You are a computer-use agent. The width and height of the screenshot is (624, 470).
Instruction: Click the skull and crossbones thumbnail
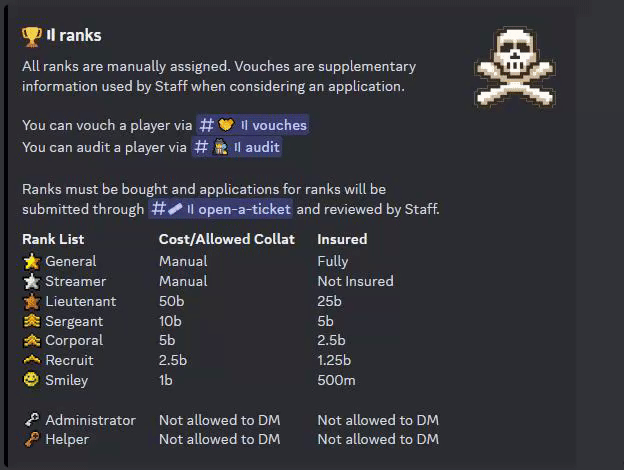(x=515, y=67)
